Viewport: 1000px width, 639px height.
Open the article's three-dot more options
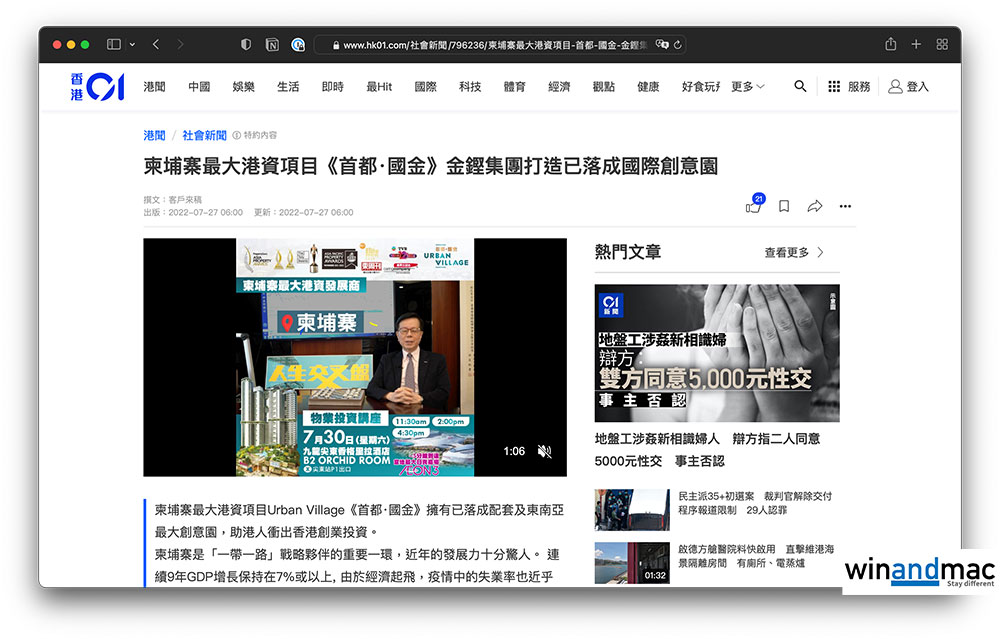coord(845,206)
